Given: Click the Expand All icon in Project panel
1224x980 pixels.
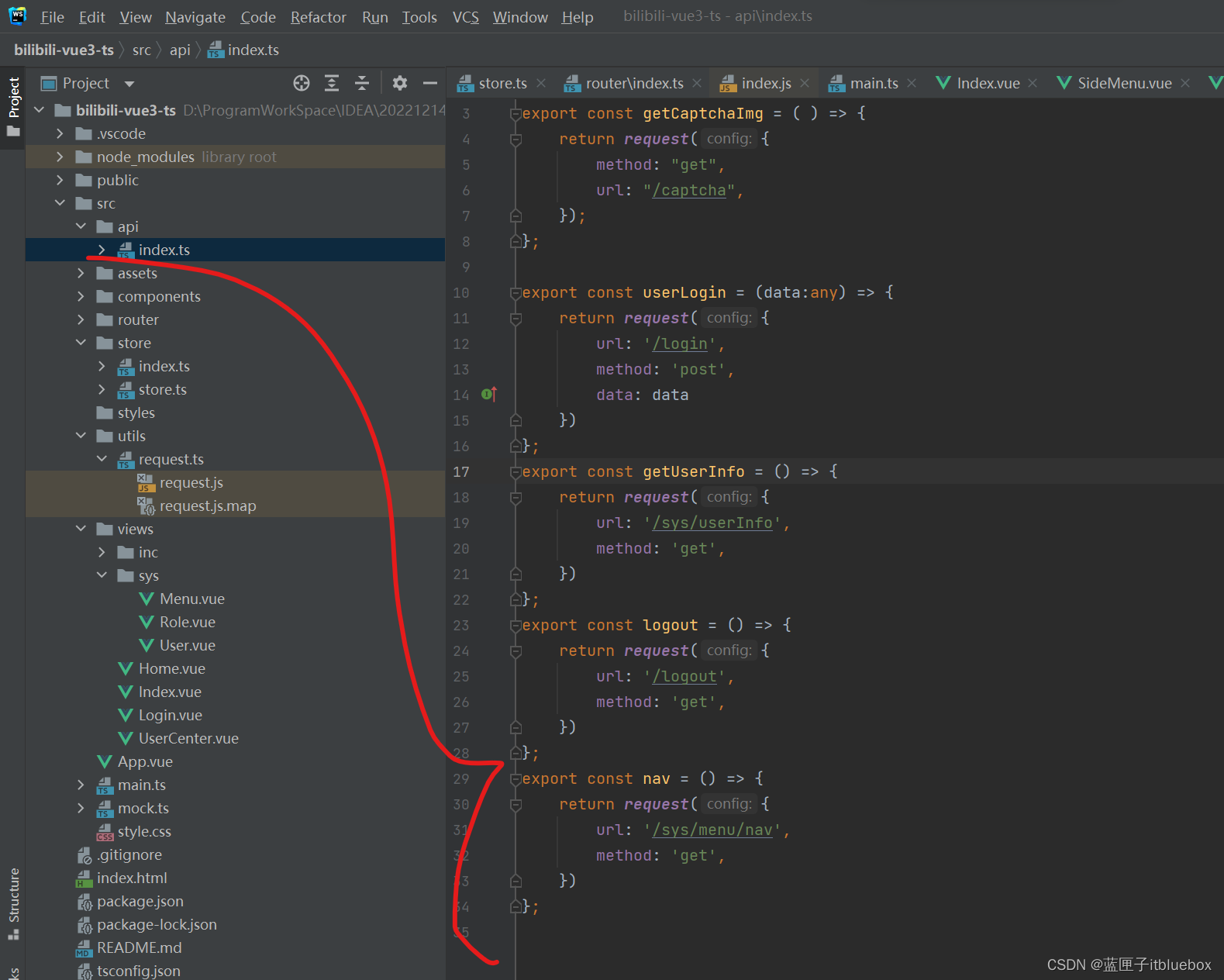Looking at the screenshot, I should point(332,83).
